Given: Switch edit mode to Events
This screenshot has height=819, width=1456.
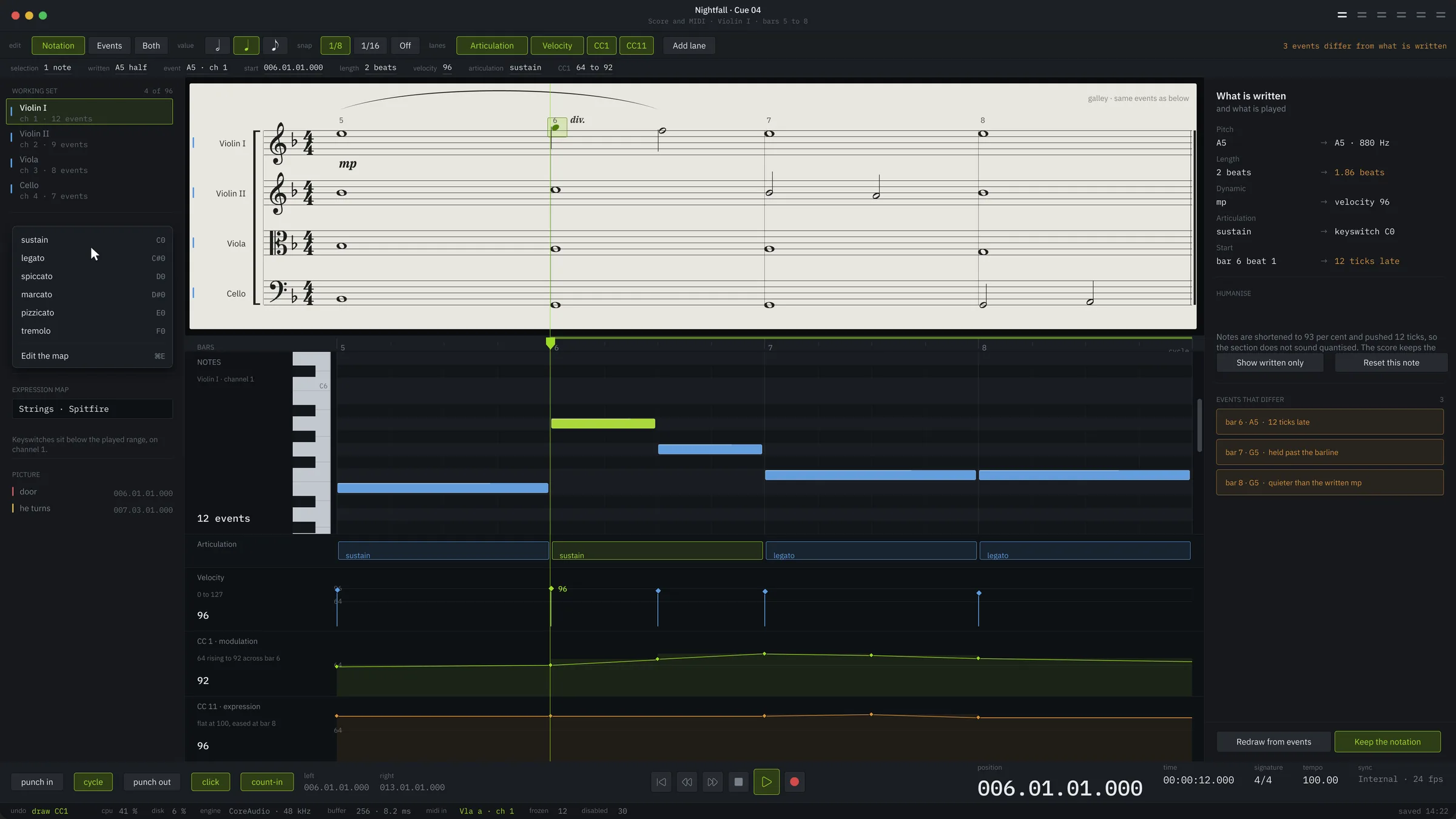Looking at the screenshot, I should coord(109,45).
